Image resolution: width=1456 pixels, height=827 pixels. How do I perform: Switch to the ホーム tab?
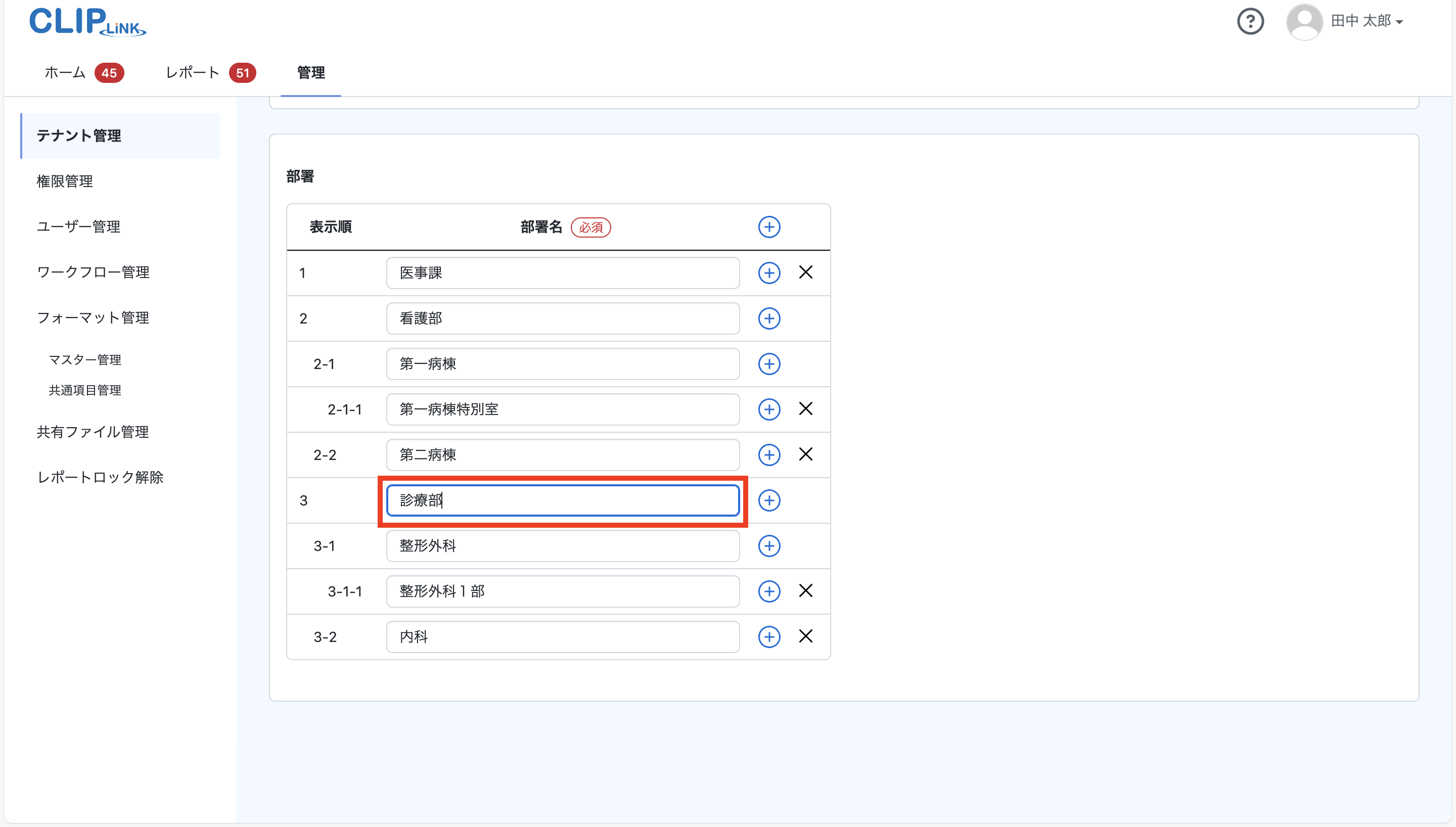[x=65, y=73]
